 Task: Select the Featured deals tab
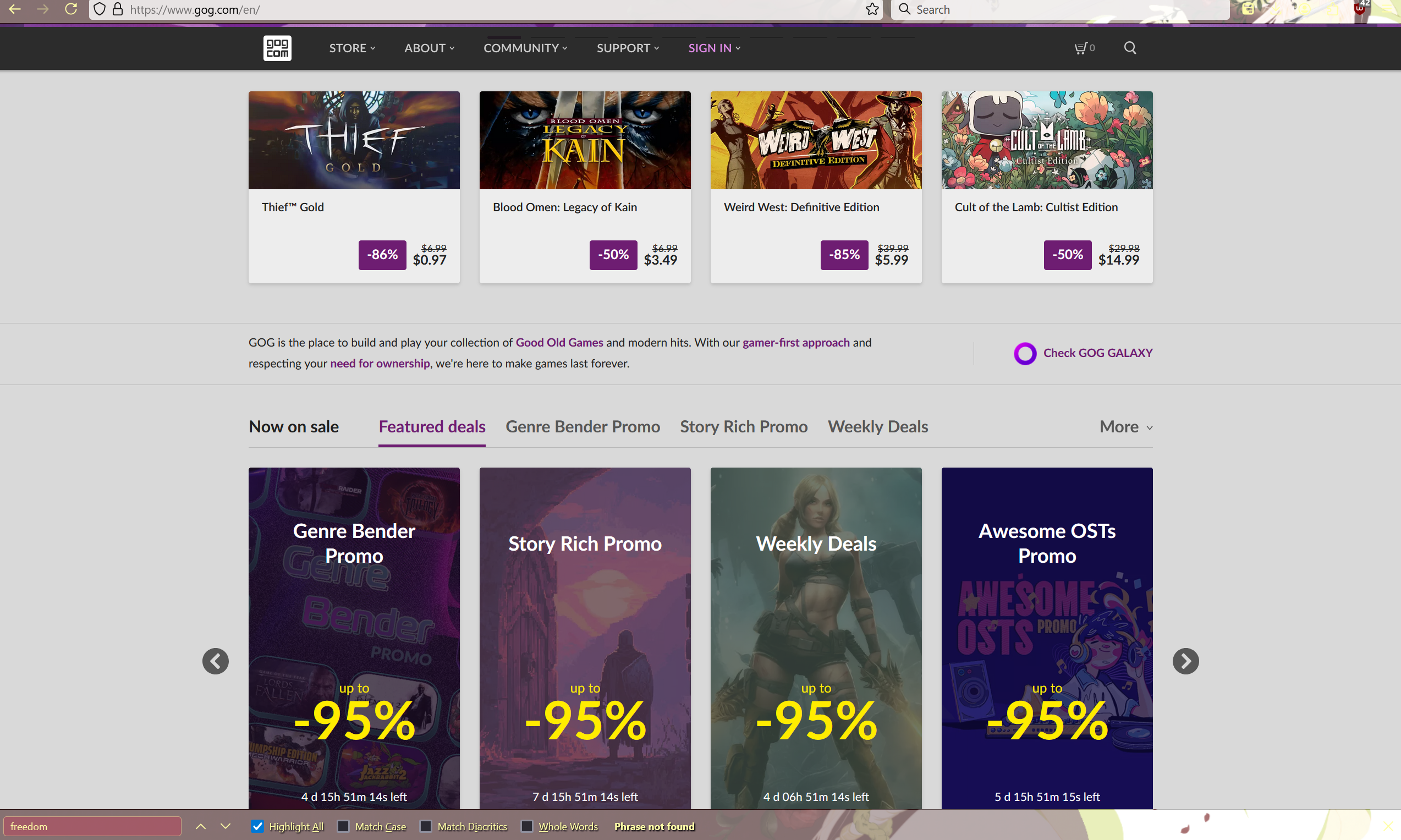click(432, 427)
